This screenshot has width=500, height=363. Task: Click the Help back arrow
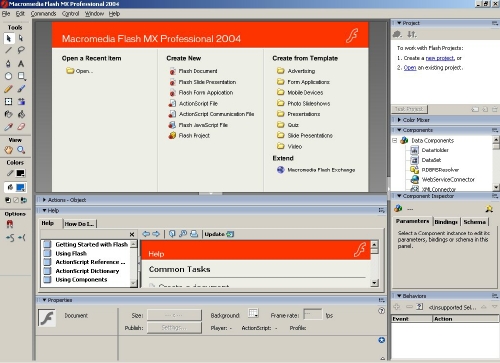coord(146,234)
